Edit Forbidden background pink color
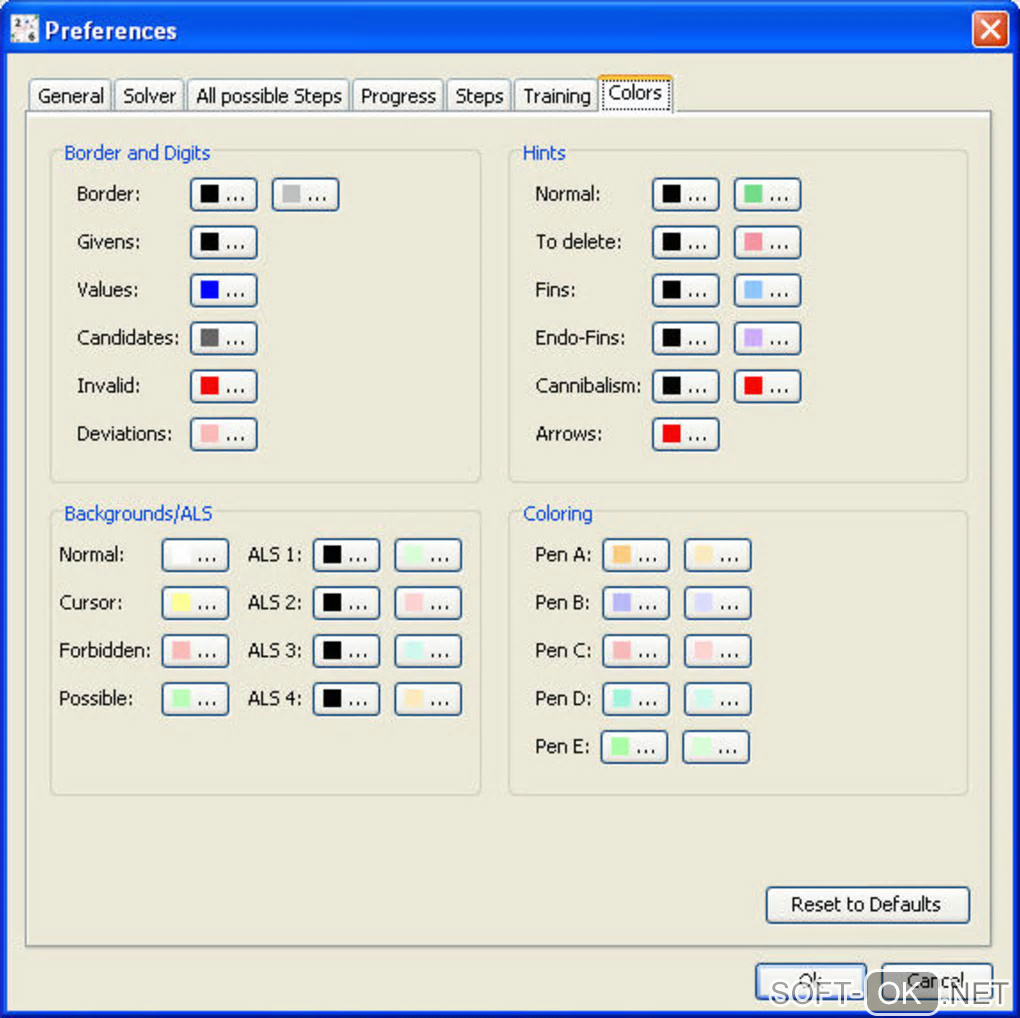The height and width of the screenshot is (1018, 1020). (x=195, y=651)
